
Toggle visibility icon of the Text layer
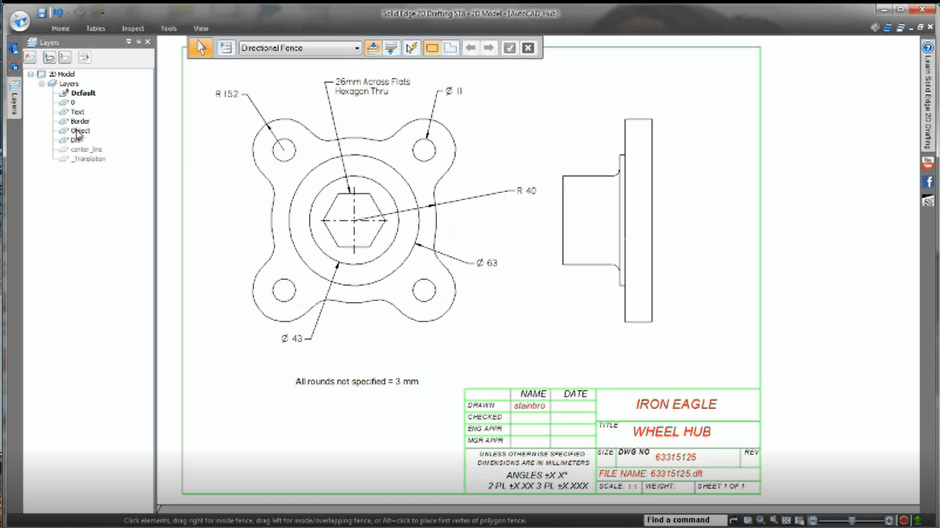[x=63, y=112]
